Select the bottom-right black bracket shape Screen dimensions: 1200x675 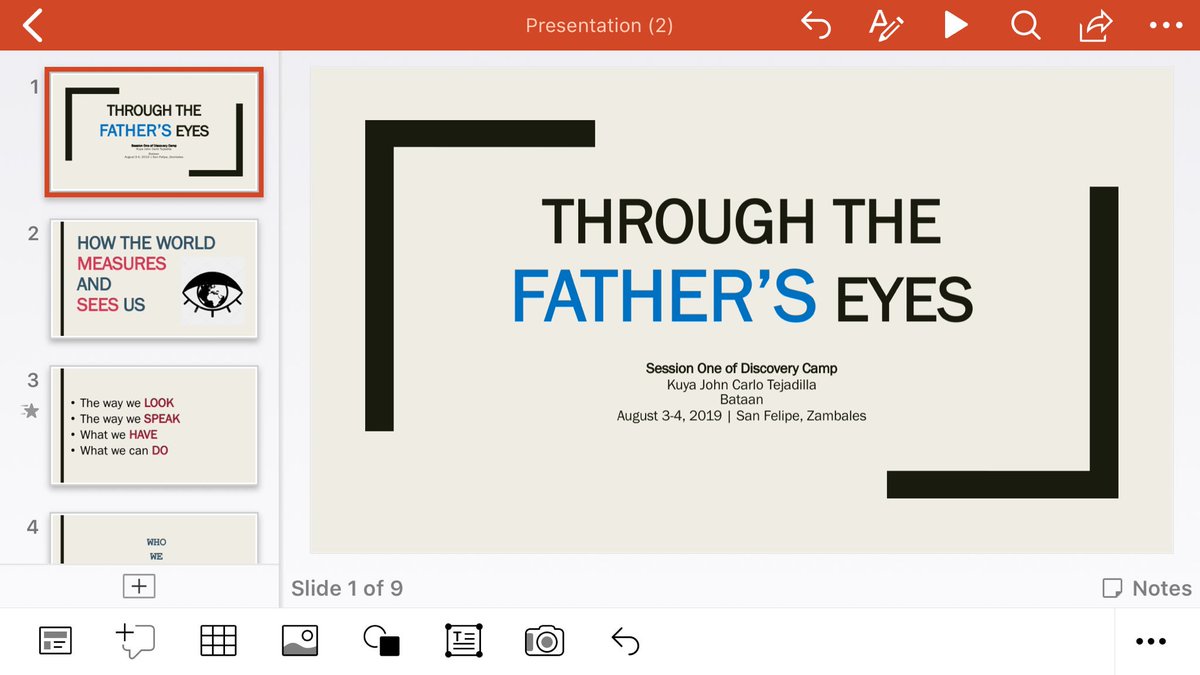[1104, 342]
